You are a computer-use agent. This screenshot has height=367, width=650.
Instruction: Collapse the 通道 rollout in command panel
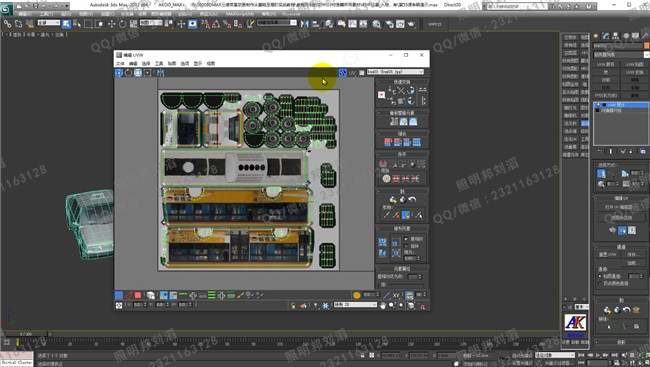pyautogui.click(x=621, y=247)
